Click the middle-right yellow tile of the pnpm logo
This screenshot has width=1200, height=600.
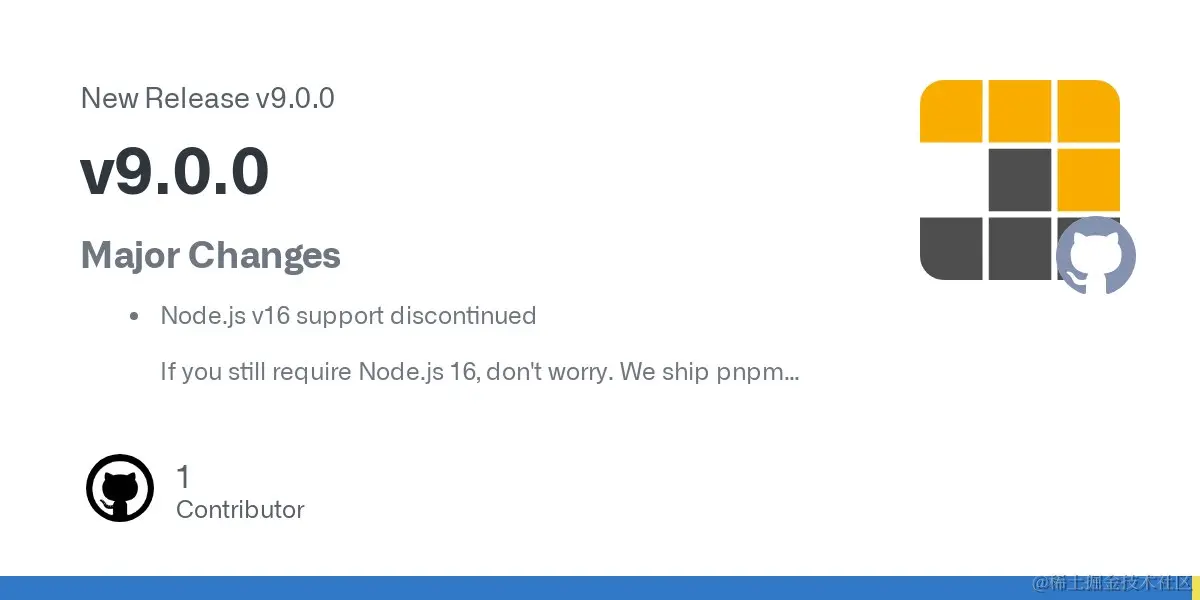1088,180
